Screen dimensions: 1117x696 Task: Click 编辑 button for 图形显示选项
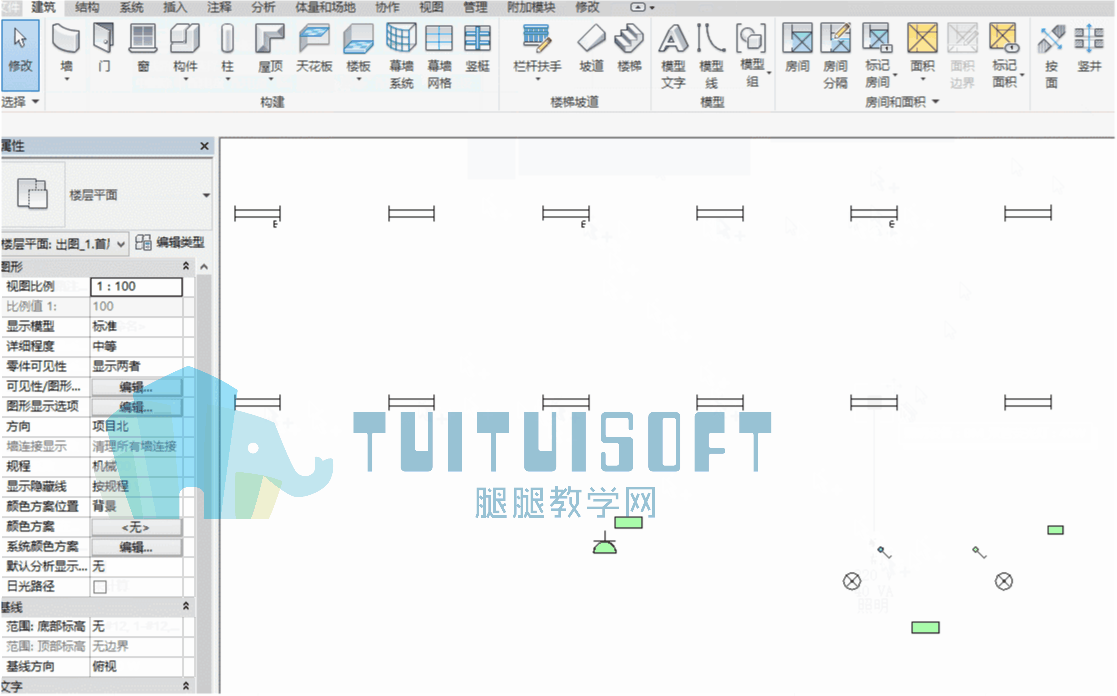pyautogui.click(x=136, y=407)
